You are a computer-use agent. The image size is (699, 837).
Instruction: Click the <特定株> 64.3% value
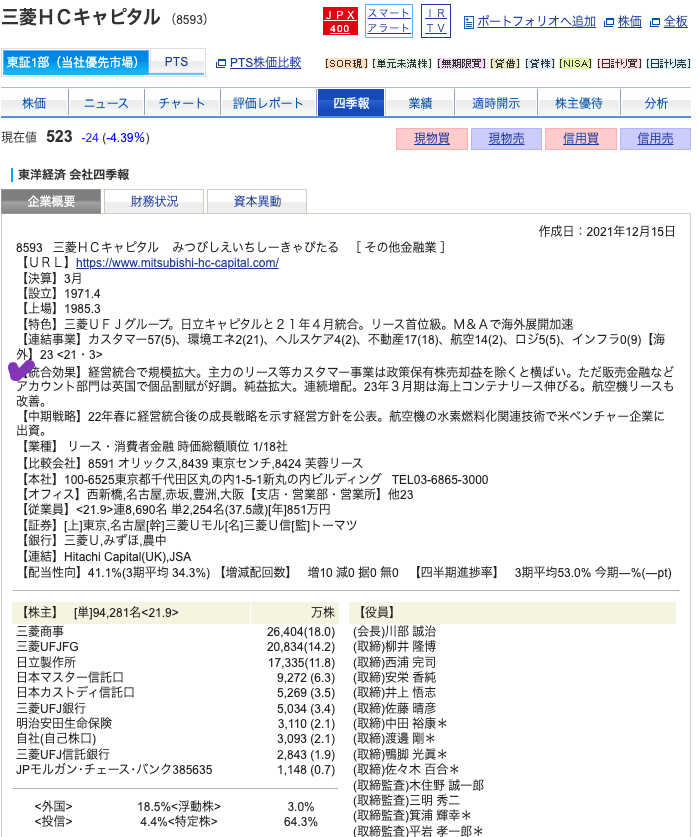[301, 822]
